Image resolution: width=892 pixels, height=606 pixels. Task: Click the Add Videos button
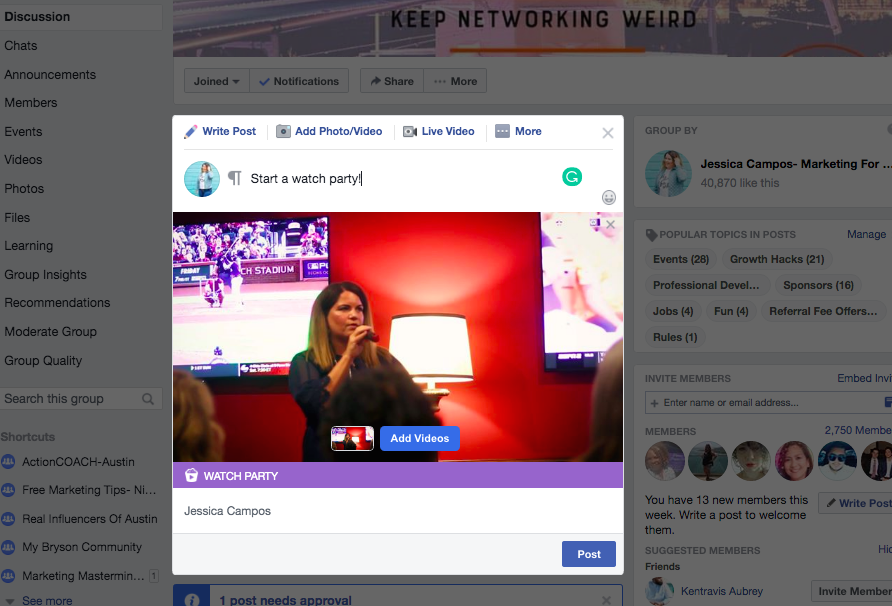[420, 438]
